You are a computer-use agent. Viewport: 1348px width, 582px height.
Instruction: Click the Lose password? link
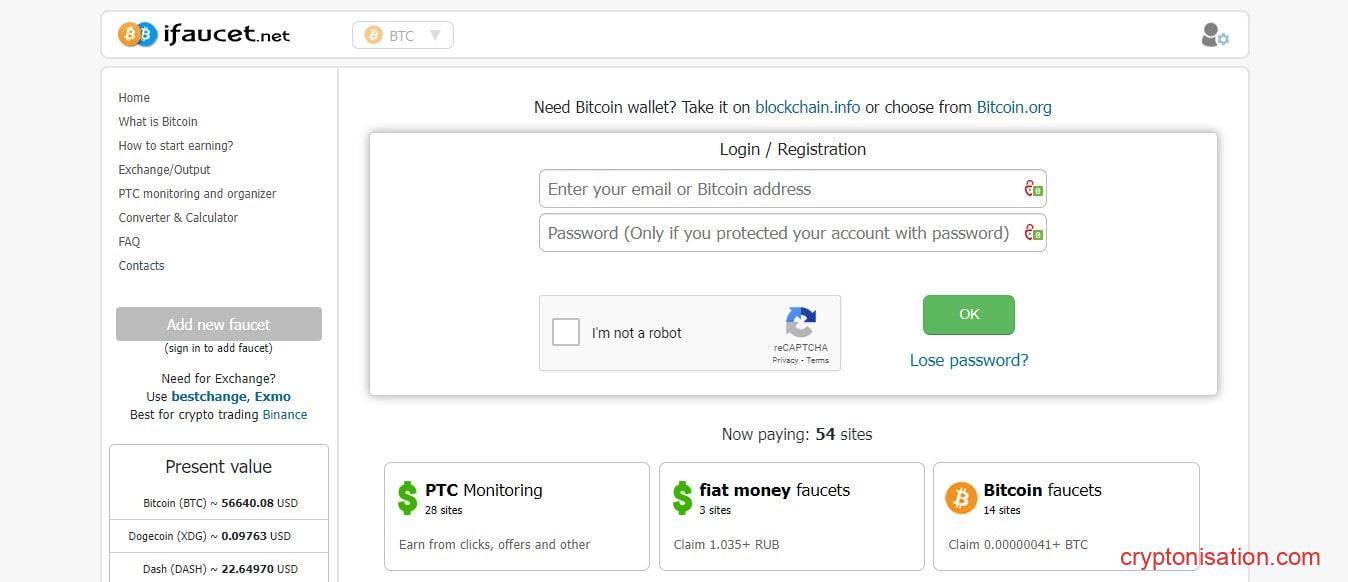(x=968, y=360)
